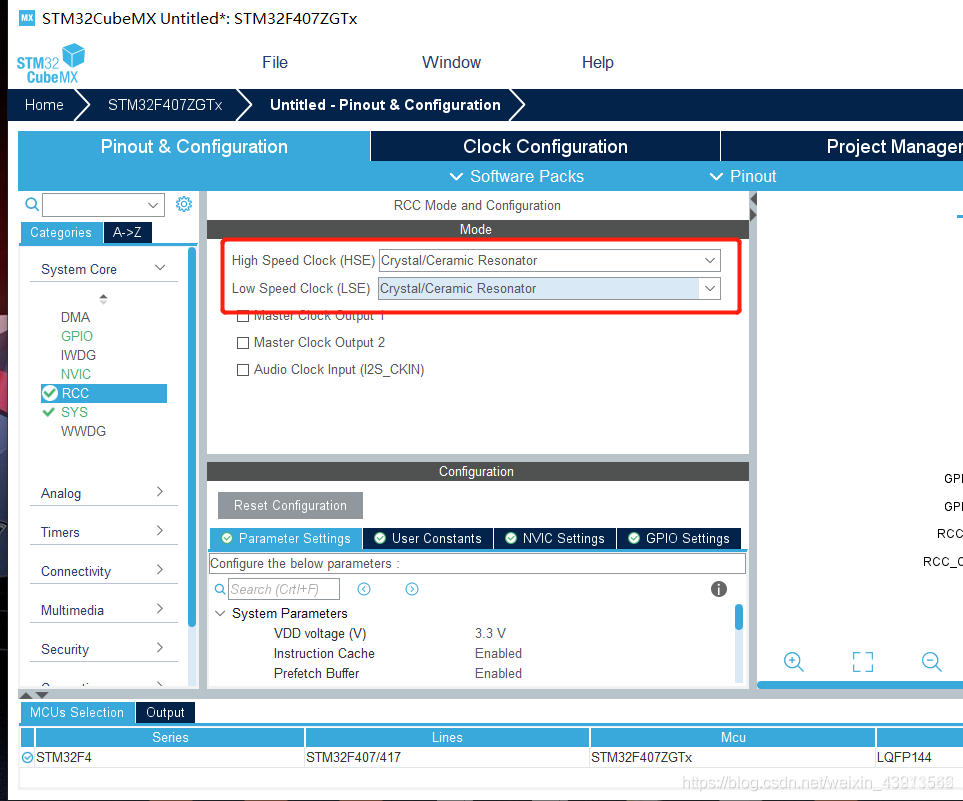Image resolution: width=963 pixels, height=801 pixels.
Task: Switch to the Output tab
Action: (x=165, y=713)
